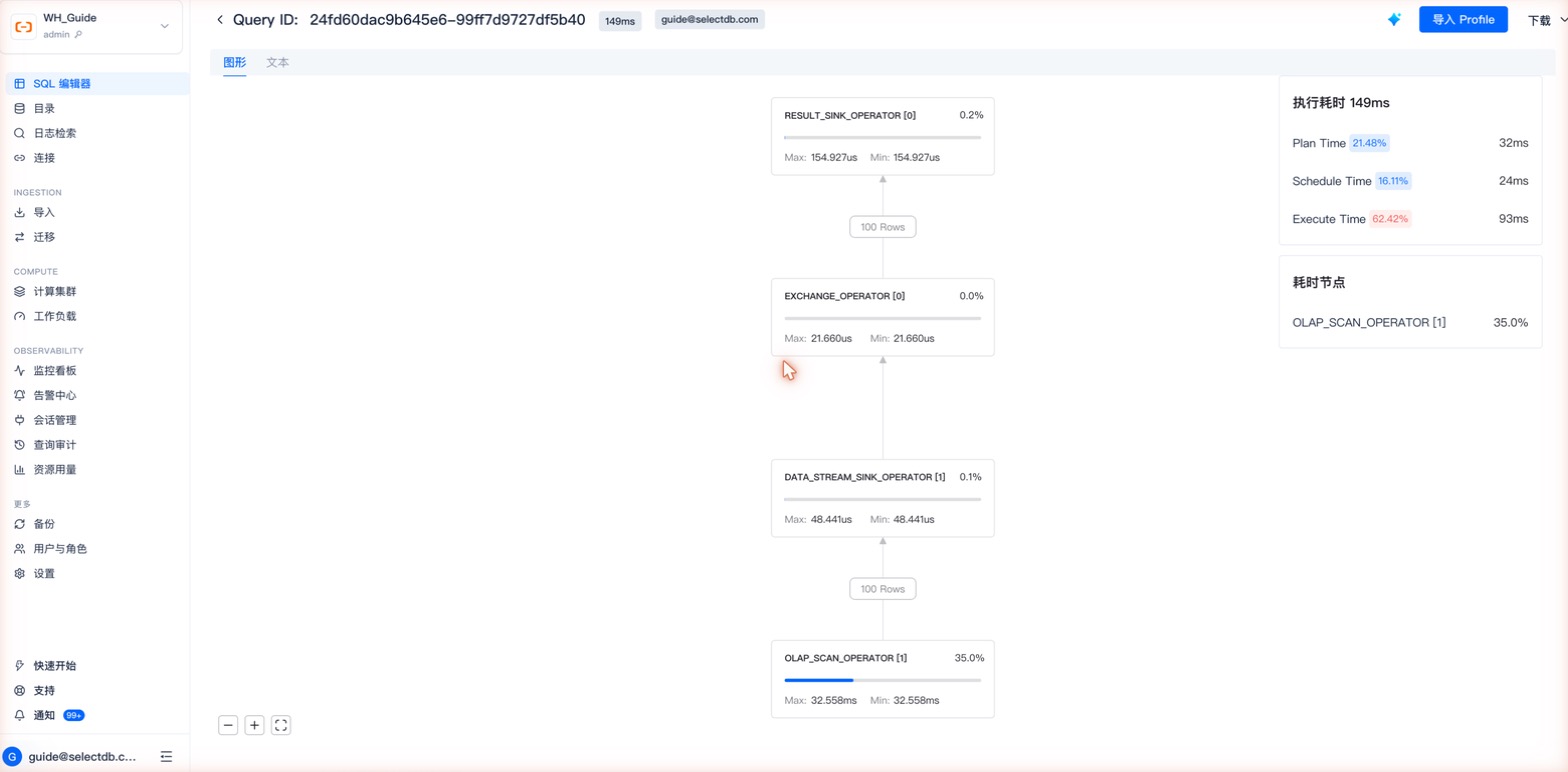Click the guide@selectdb.com tag in header
The height and width of the screenshot is (772, 1568).
coord(710,19)
